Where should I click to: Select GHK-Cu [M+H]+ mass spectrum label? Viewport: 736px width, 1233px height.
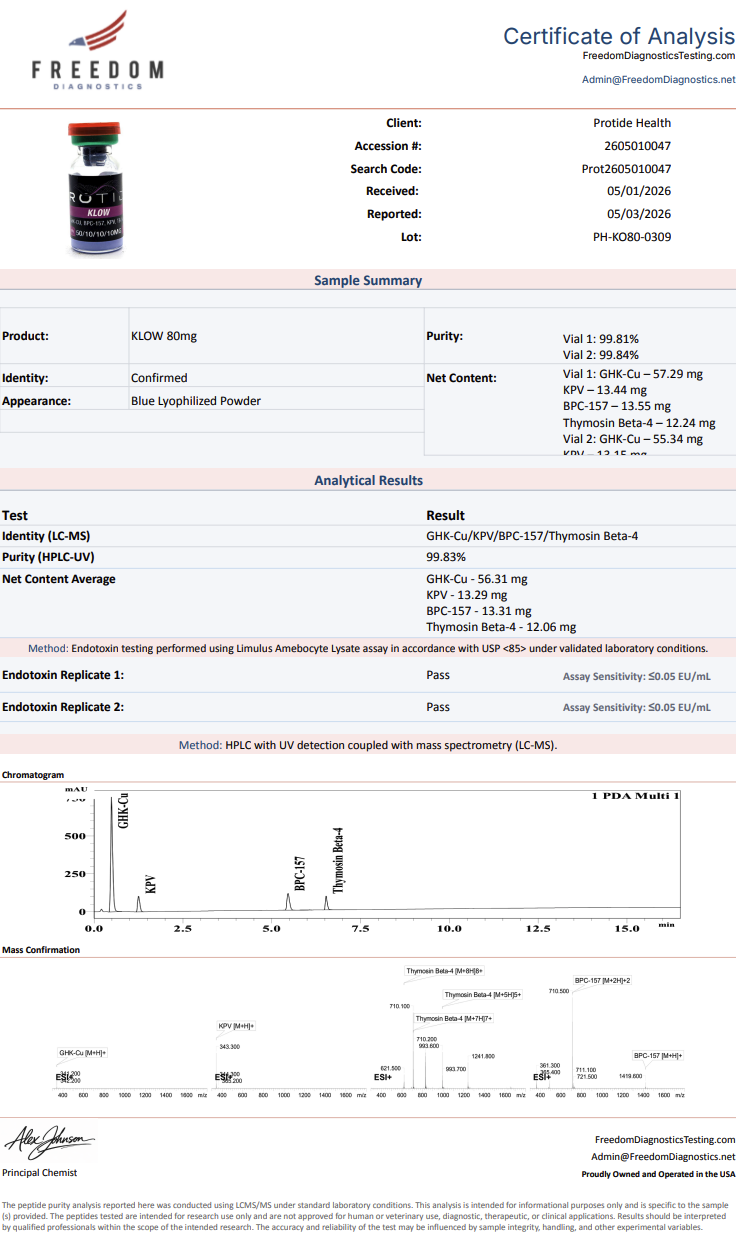coord(83,1052)
